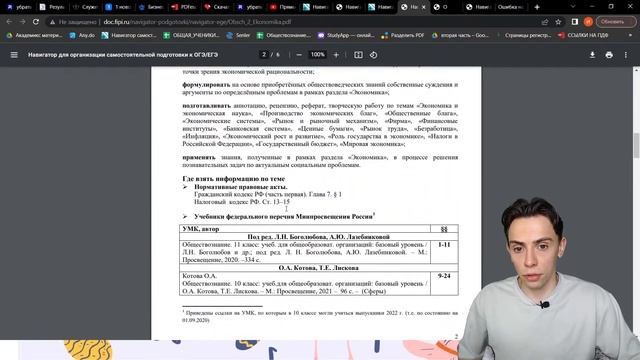
Task: Open Обществознание bookmark
Action: [x=284, y=36]
